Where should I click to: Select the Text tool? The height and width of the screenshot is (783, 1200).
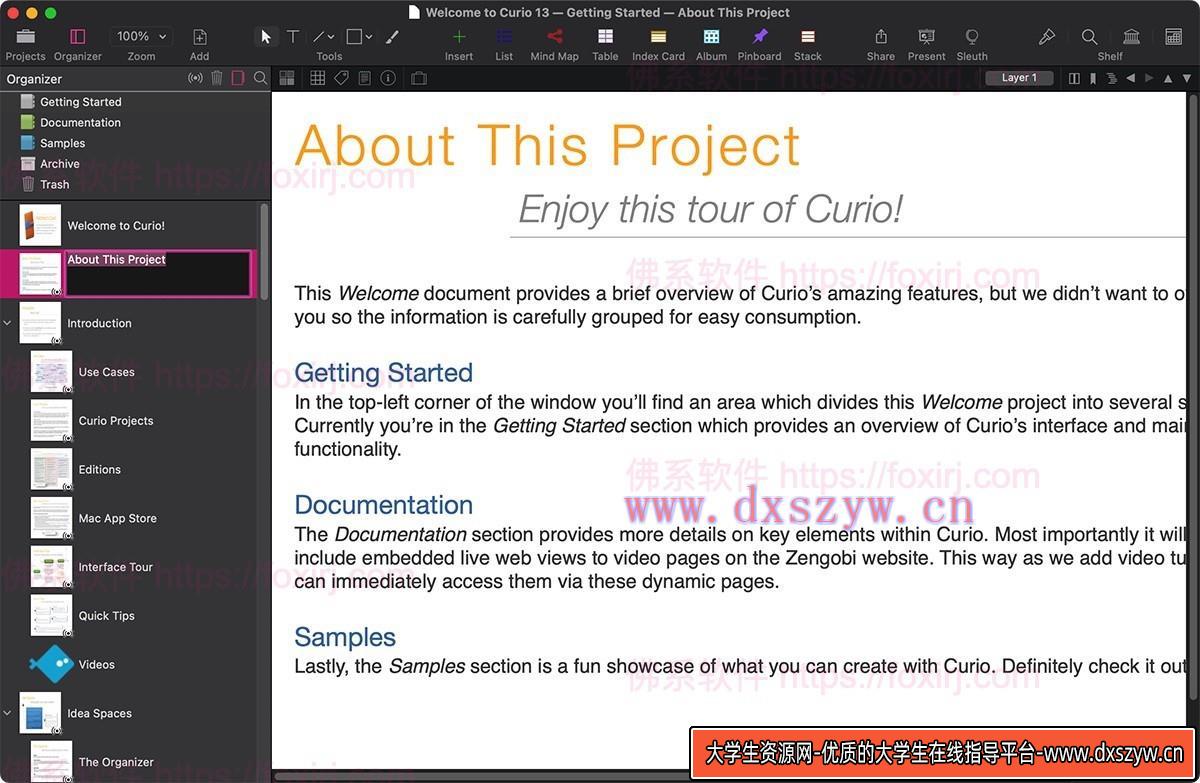[293, 37]
